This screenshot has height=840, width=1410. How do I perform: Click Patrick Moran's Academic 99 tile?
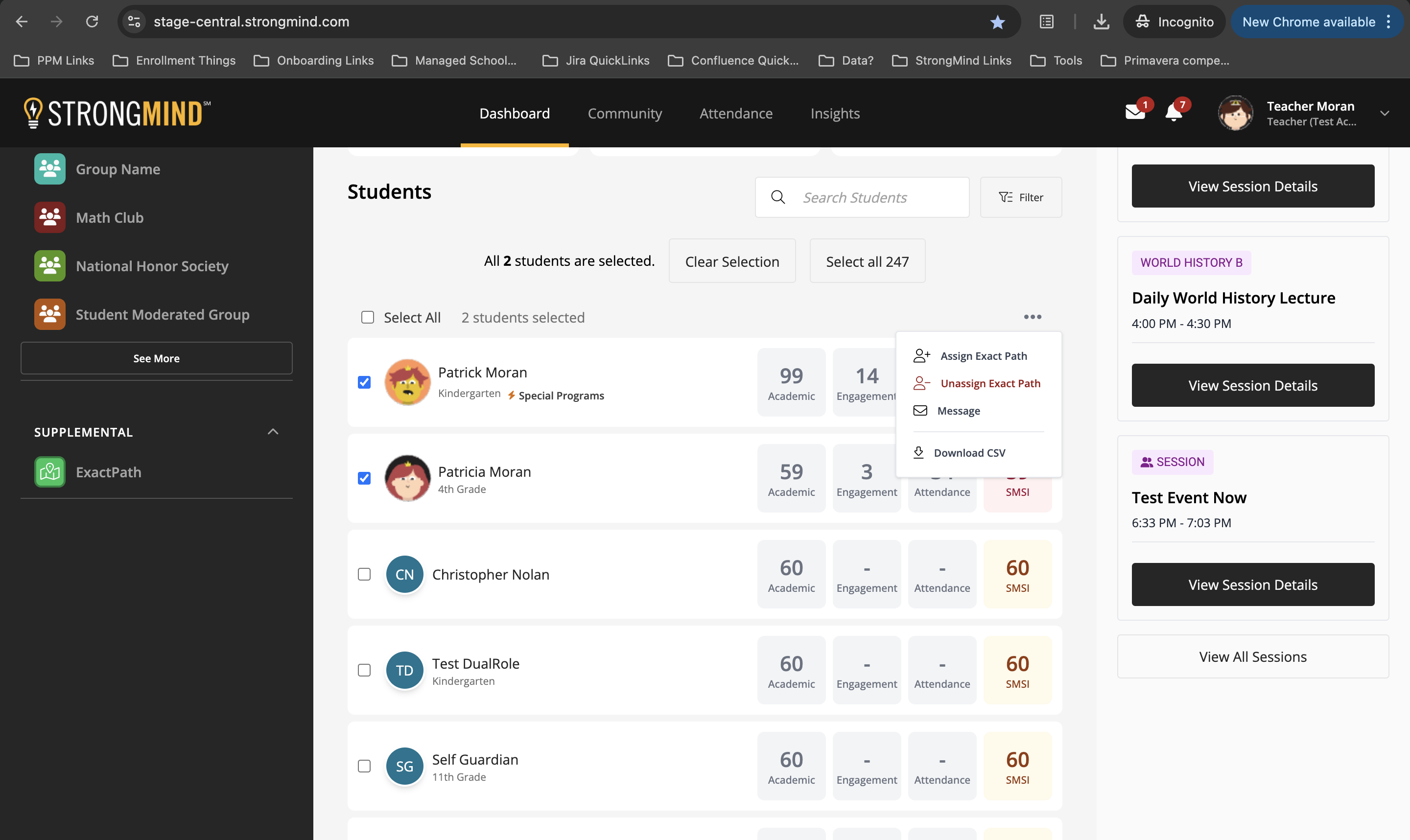coord(791,382)
